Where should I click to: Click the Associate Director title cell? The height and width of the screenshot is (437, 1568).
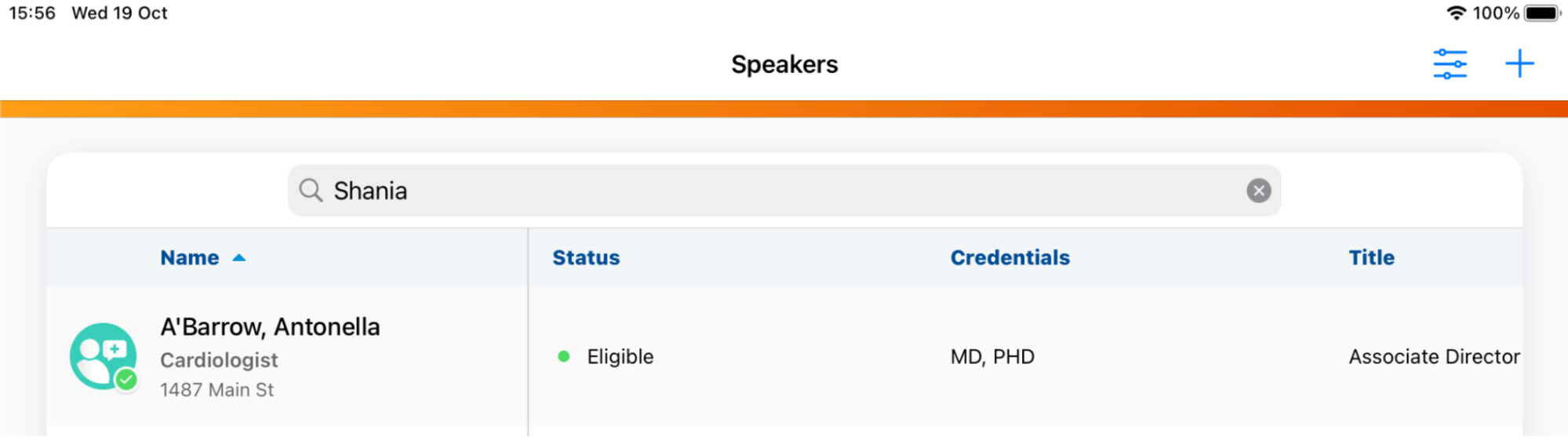coord(1434,357)
